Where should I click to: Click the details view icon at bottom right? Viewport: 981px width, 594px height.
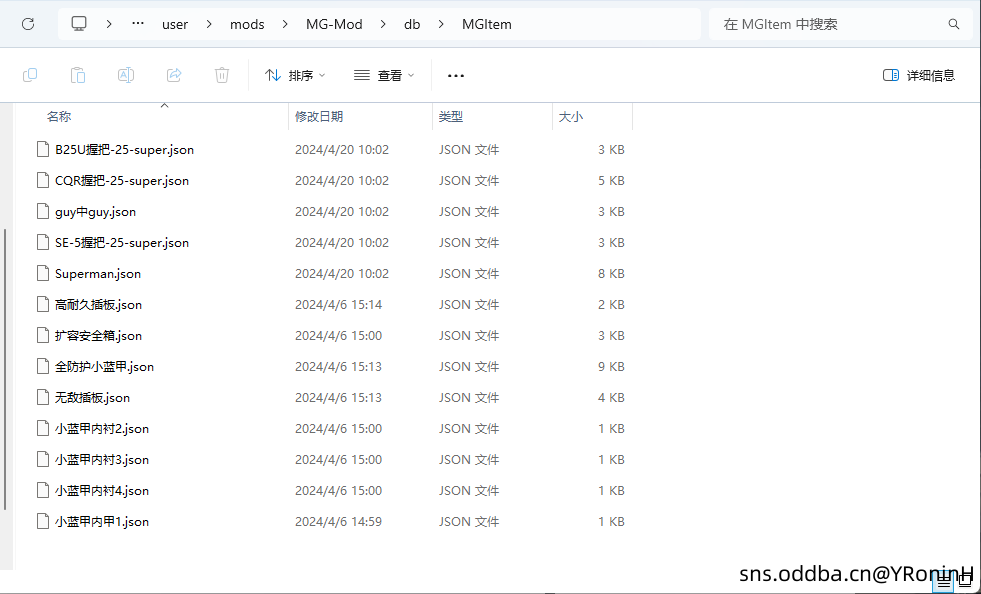point(944,581)
